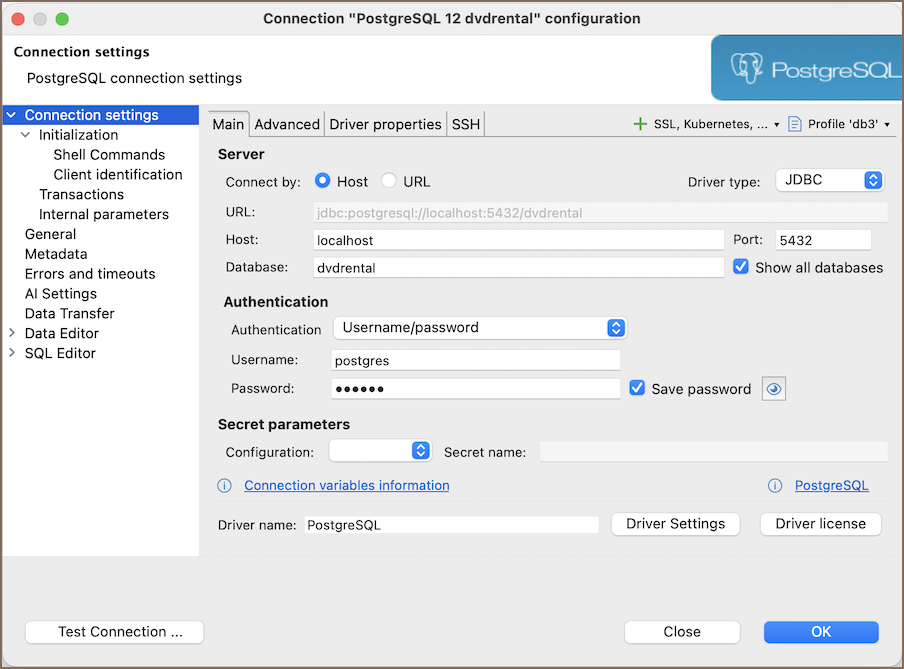Uncheck Show all databases checkbox
The width and height of the screenshot is (904, 669).
point(741,267)
